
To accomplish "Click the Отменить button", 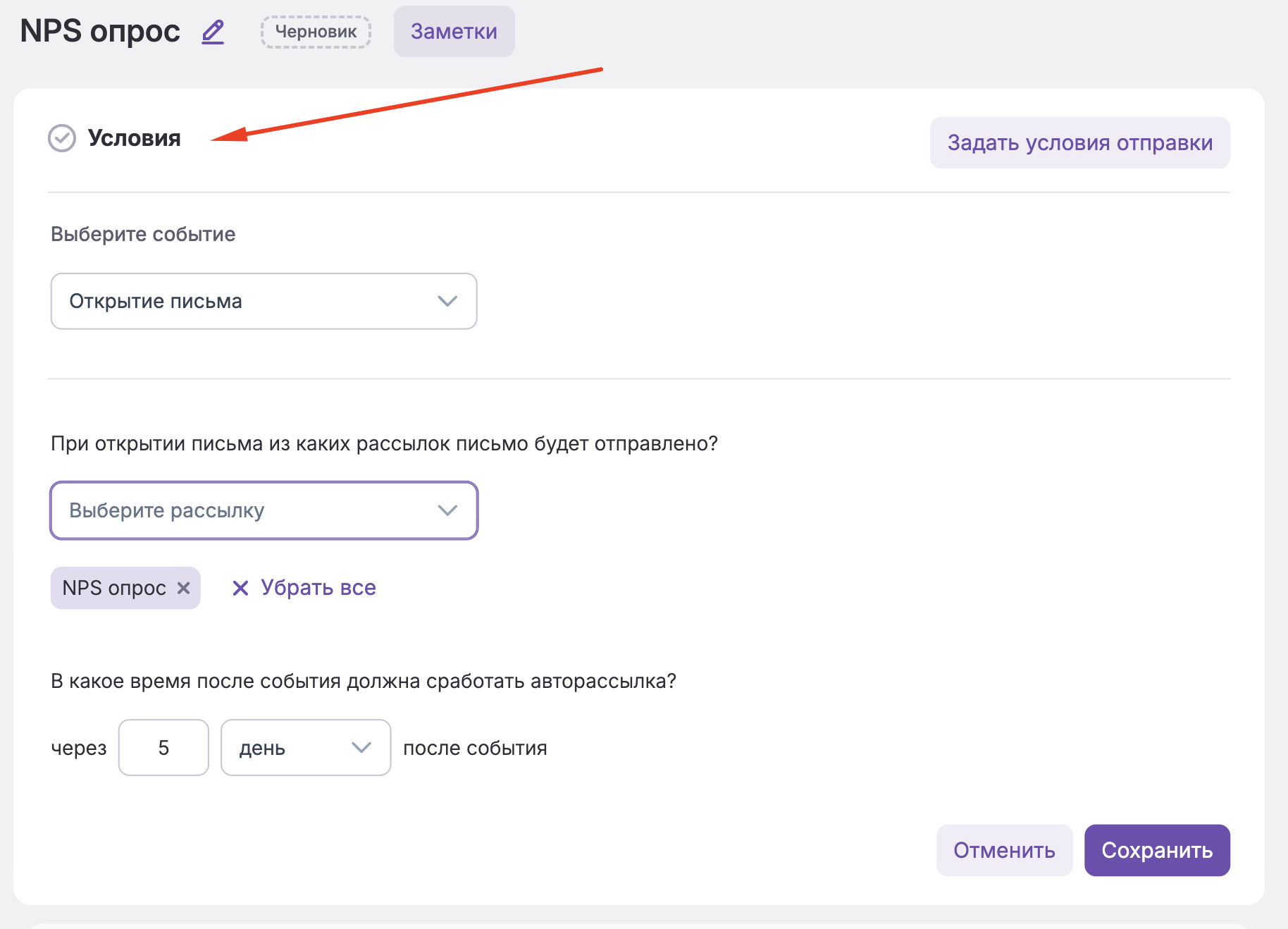I will click(1004, 850).
